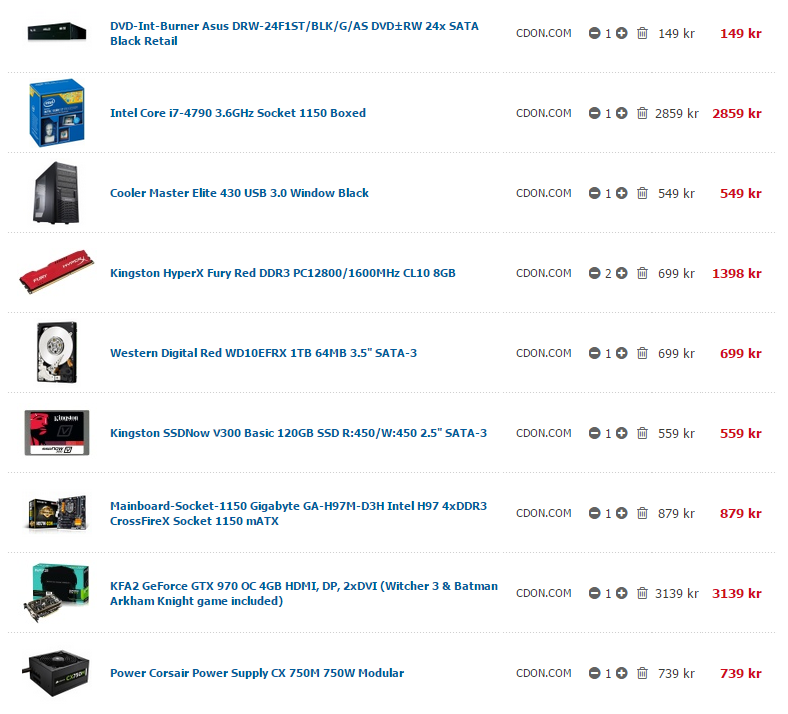Screen dimensions: 788x714
Task: Delete the DVD burner from cart
Action: [642, 33]
